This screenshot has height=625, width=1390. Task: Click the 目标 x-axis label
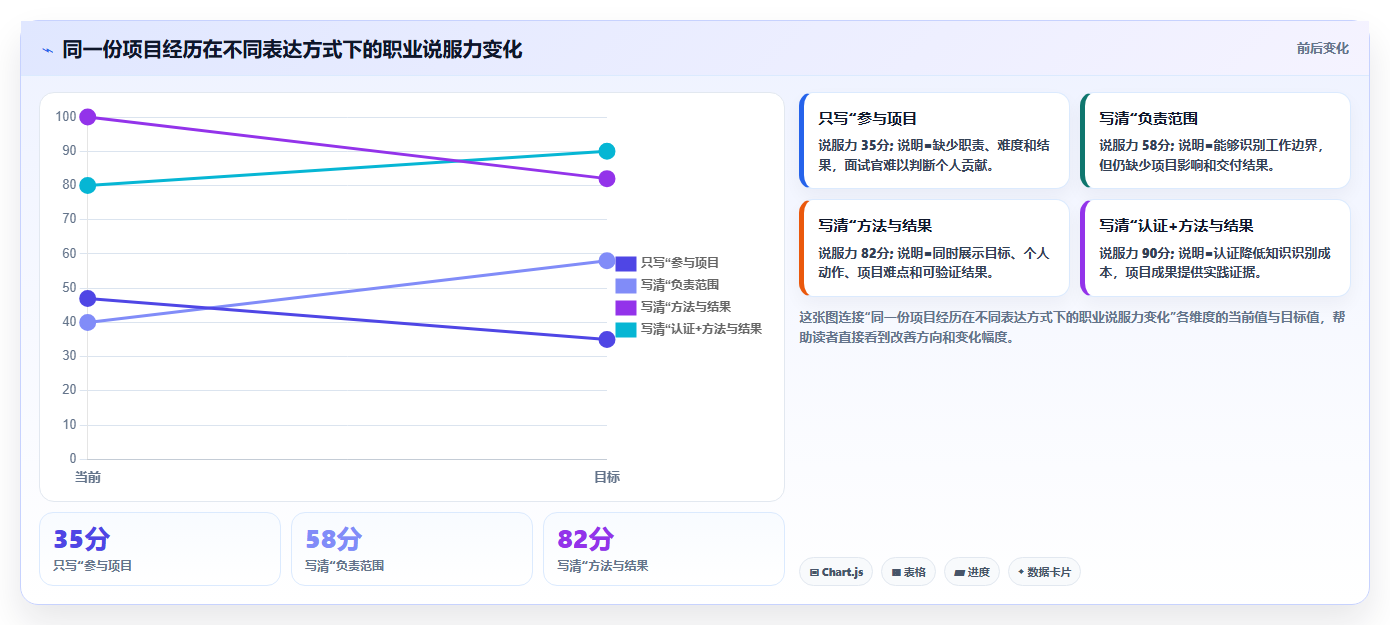click(606, 477)
